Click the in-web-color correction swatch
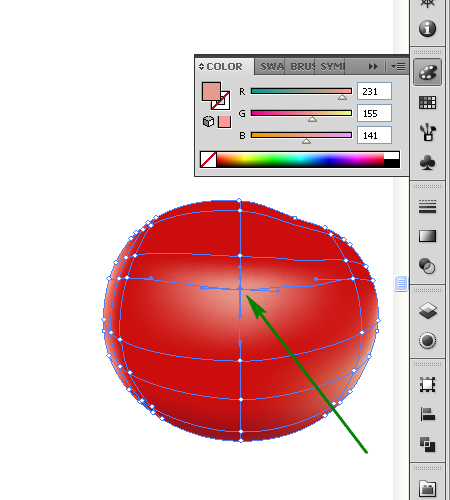 click(x=224, y=122)
